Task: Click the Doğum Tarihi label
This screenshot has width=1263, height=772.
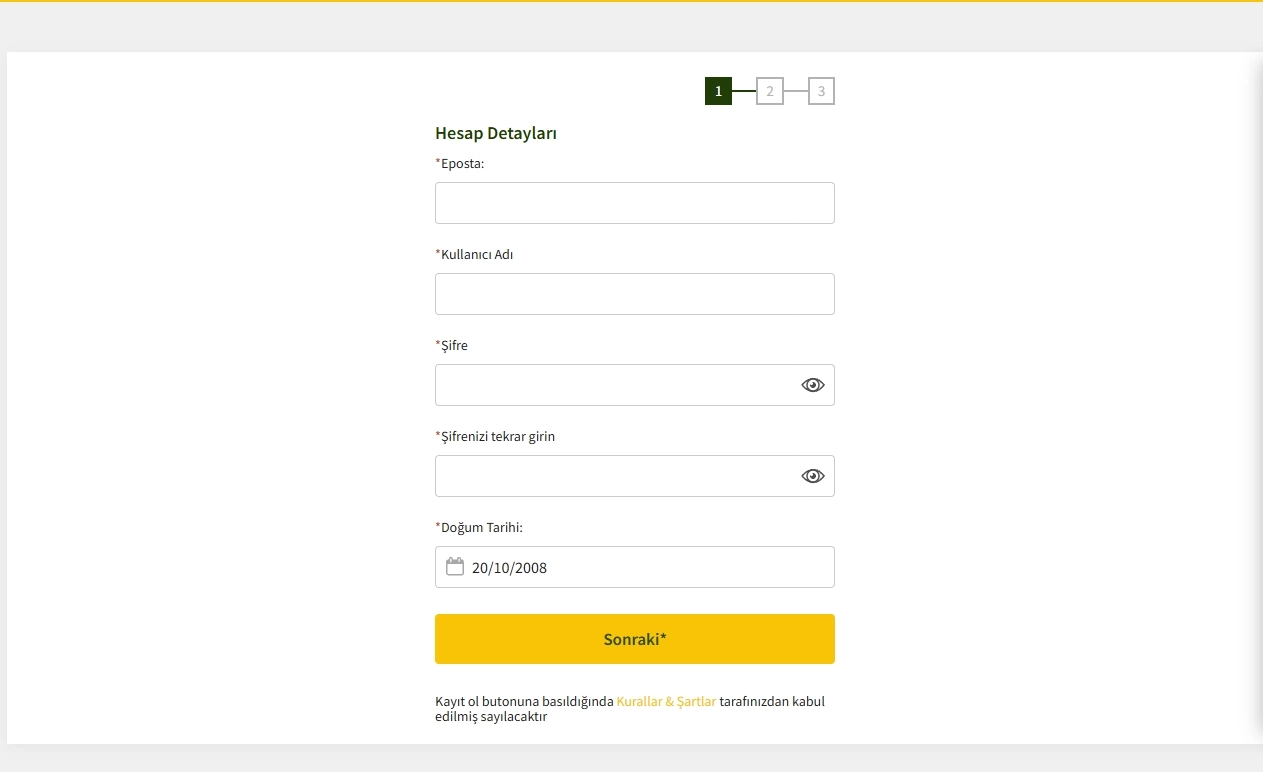Action: coord(479,527)
